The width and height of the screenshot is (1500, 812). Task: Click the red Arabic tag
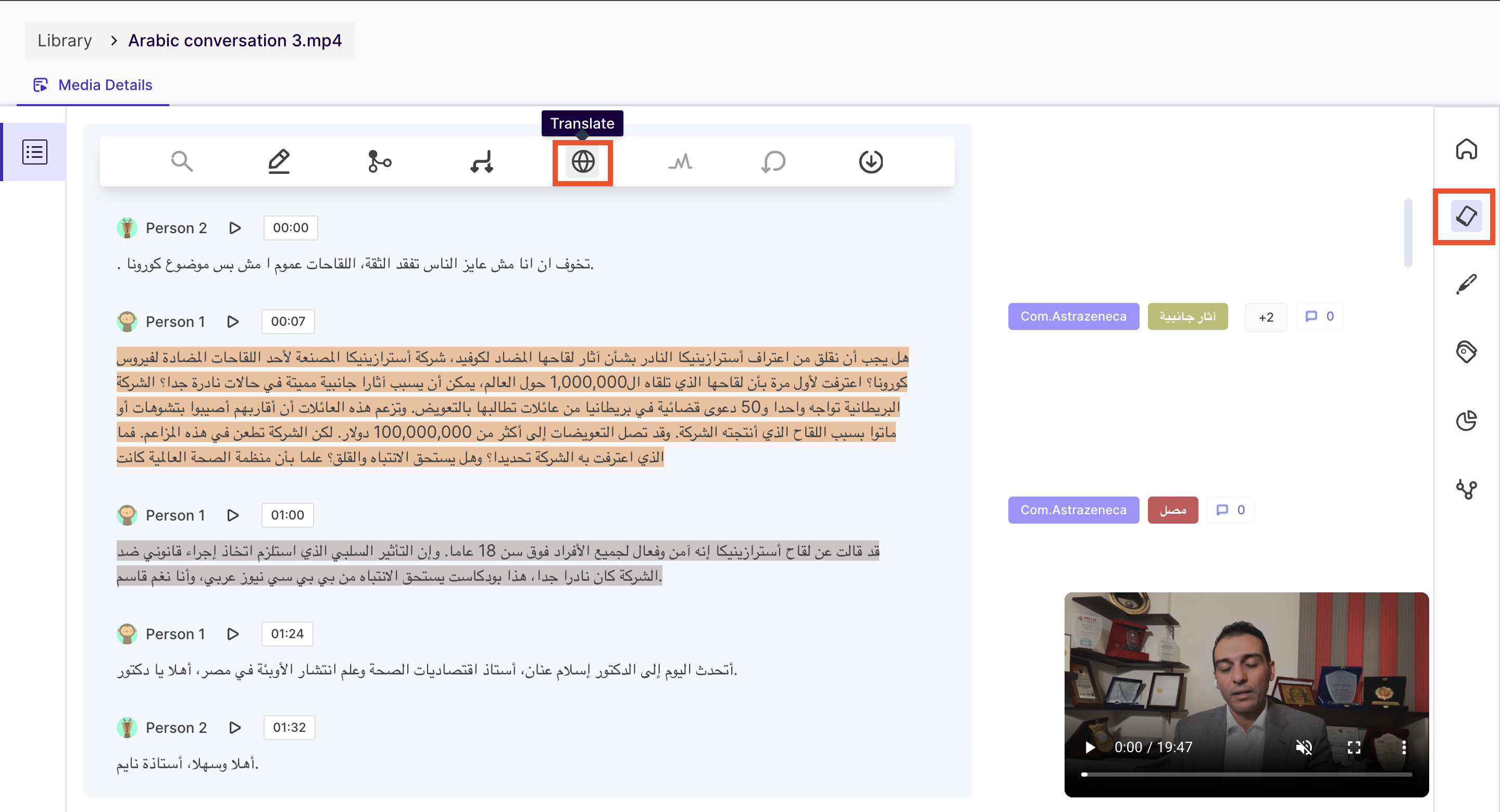(x=1173, y=511)
